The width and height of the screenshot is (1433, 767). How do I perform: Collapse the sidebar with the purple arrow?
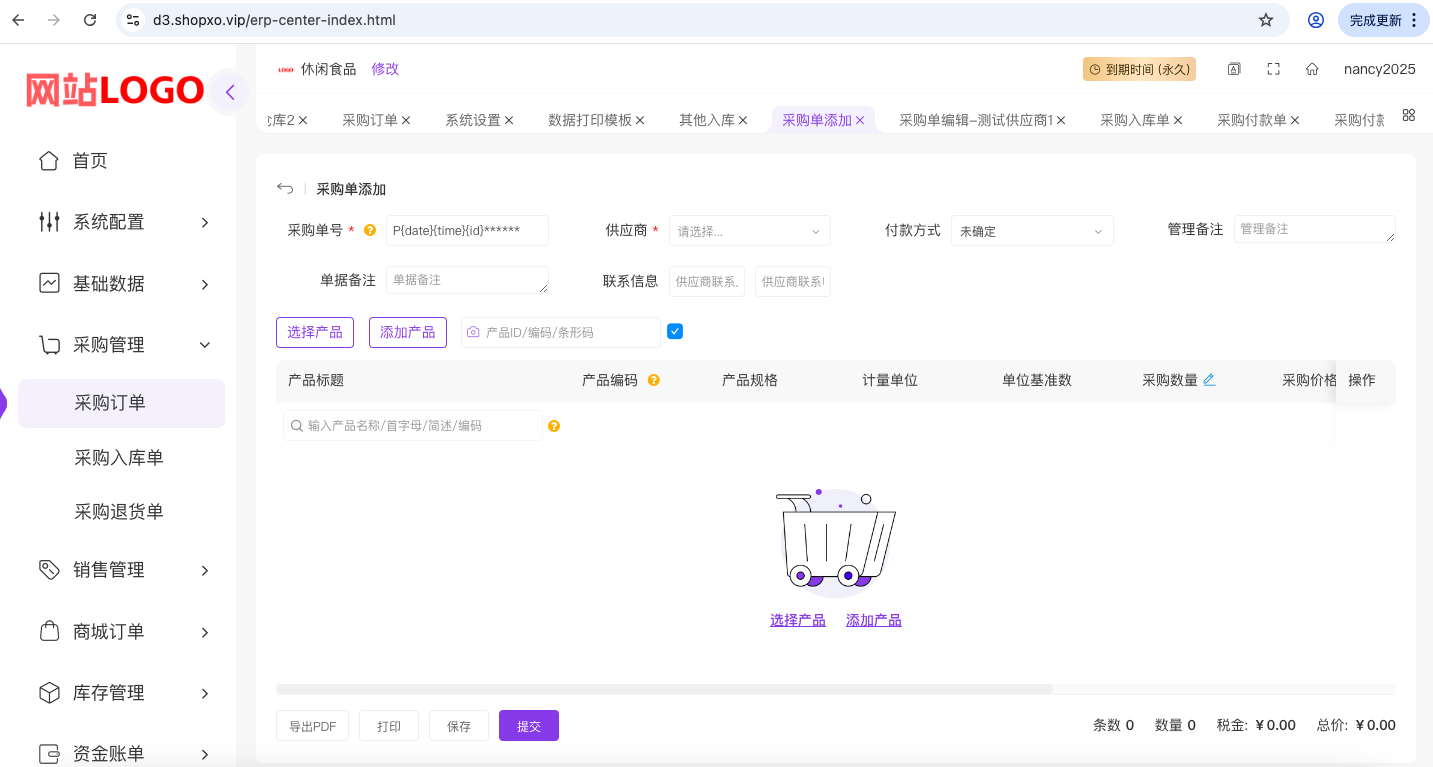(230, 92)
